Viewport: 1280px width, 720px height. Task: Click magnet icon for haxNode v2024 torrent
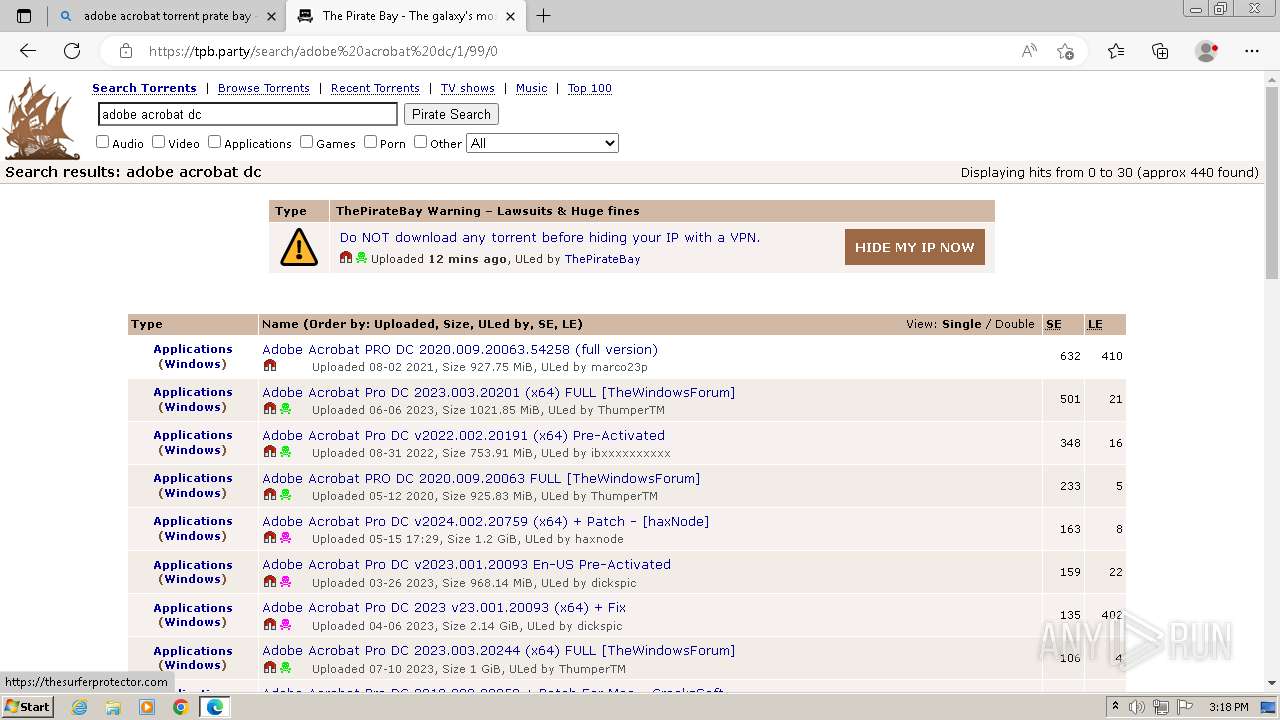click(x=270, y=538)
